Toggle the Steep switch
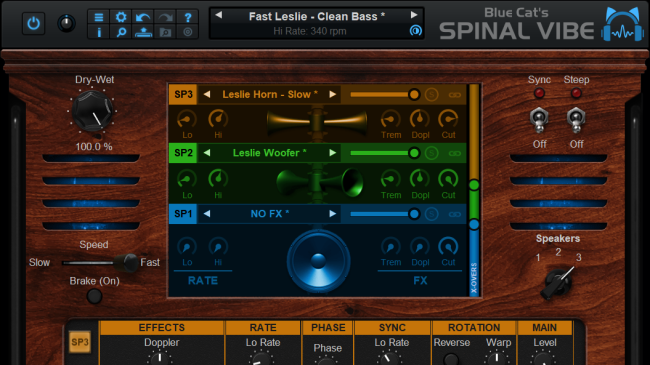This screenshot has height=365, width=650. click(x=576, y=119)
